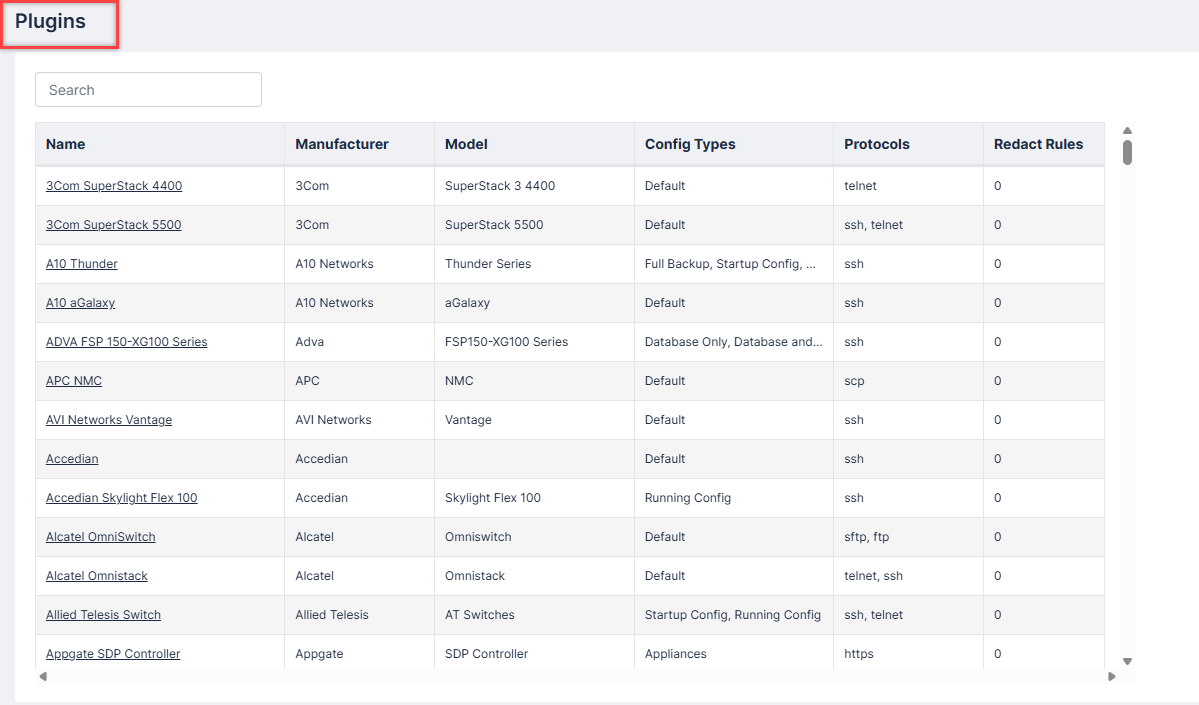Select the A10 Thunder plugin link
Screen dimensions: 1199x705
[82, 264]
